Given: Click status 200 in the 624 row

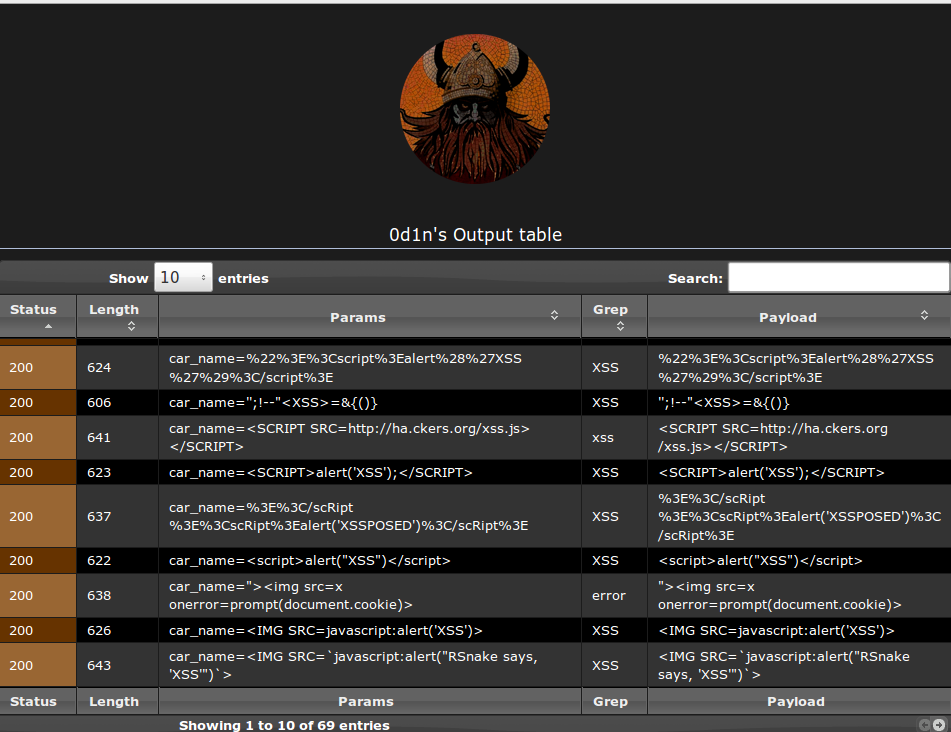Looking at the screenshot, I should 38,368.
